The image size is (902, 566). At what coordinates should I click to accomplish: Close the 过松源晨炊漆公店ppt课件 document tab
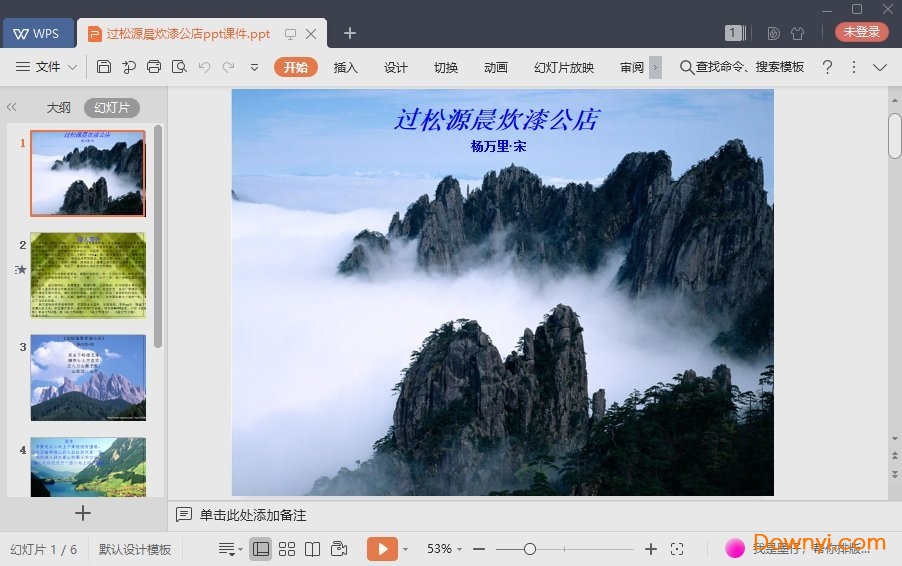click(311, 34)
